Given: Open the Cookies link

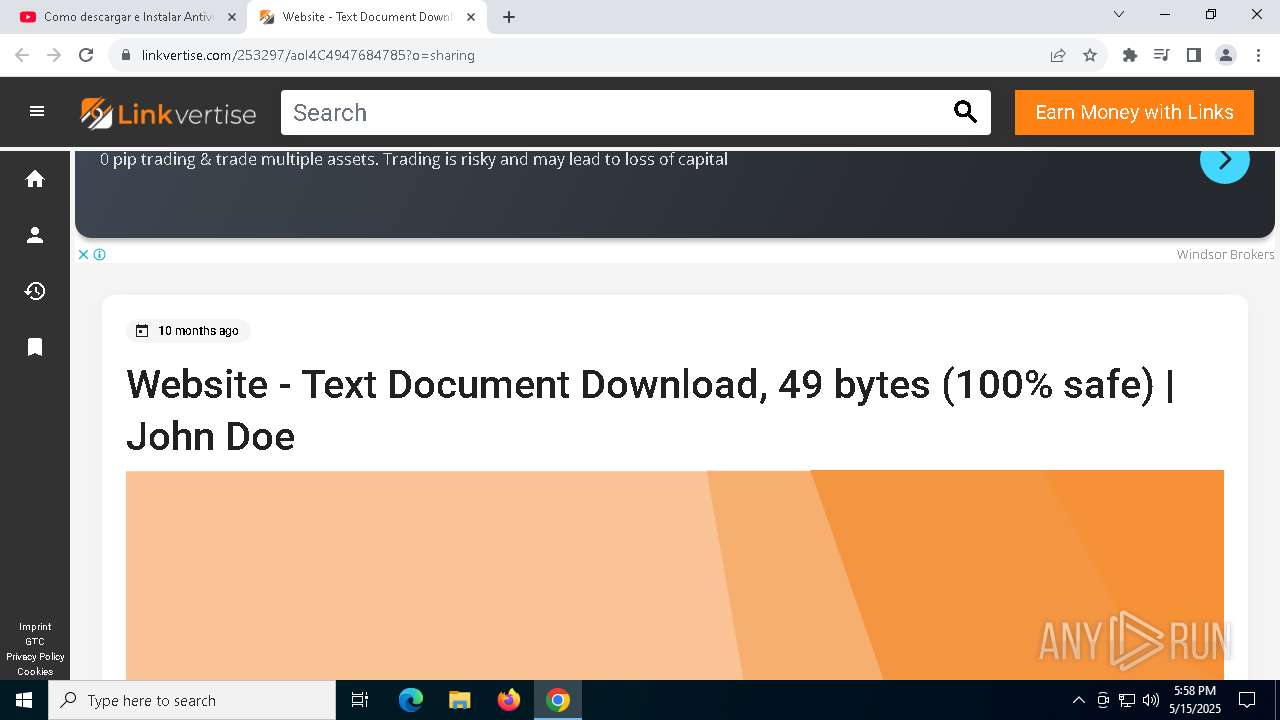Looking at the screenshot, I should pyautogui.click(x=35, y=672).
